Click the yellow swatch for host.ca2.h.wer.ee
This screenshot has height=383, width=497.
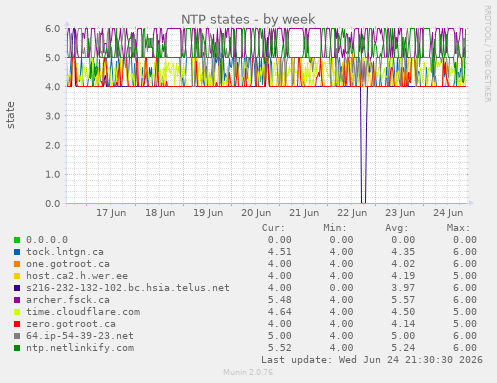point(17,276)
